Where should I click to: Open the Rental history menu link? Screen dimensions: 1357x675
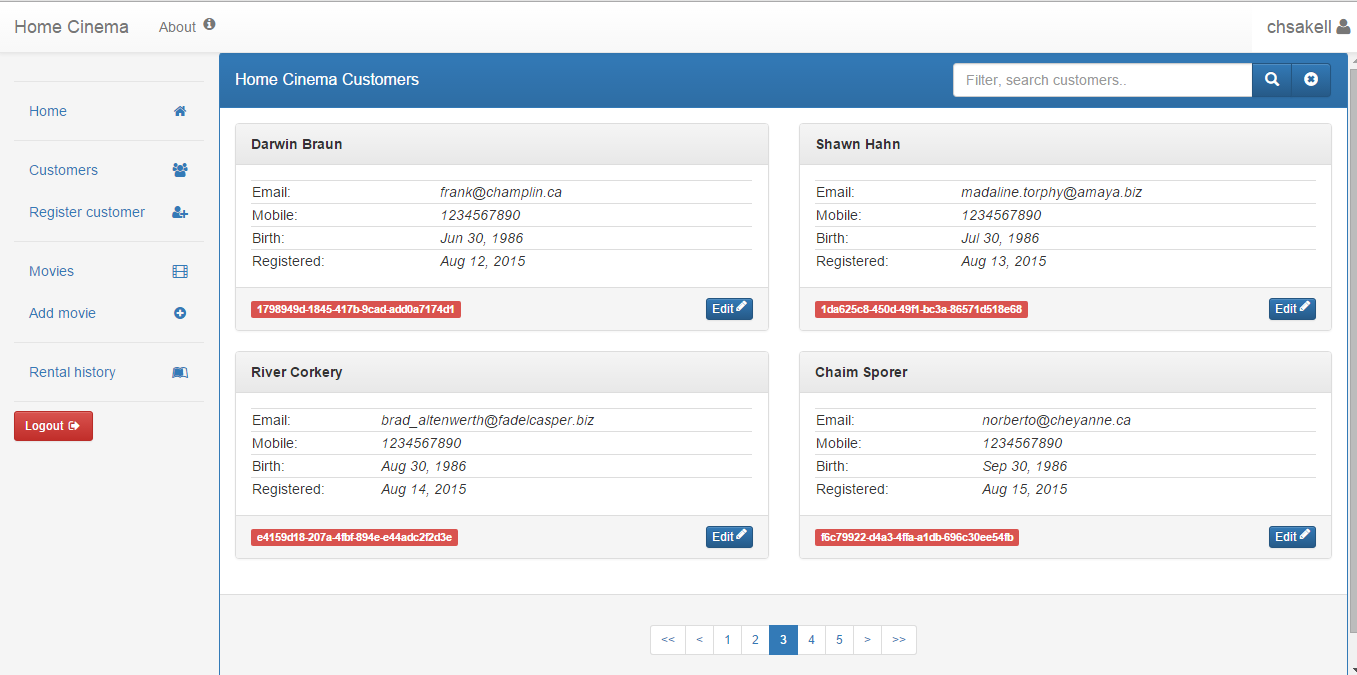click(72, 372)
